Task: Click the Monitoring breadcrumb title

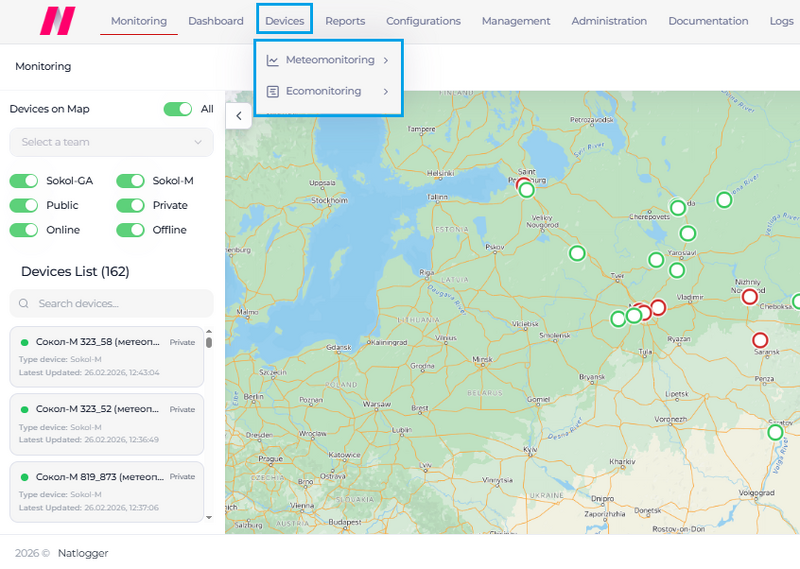Action: pos(43,66)
